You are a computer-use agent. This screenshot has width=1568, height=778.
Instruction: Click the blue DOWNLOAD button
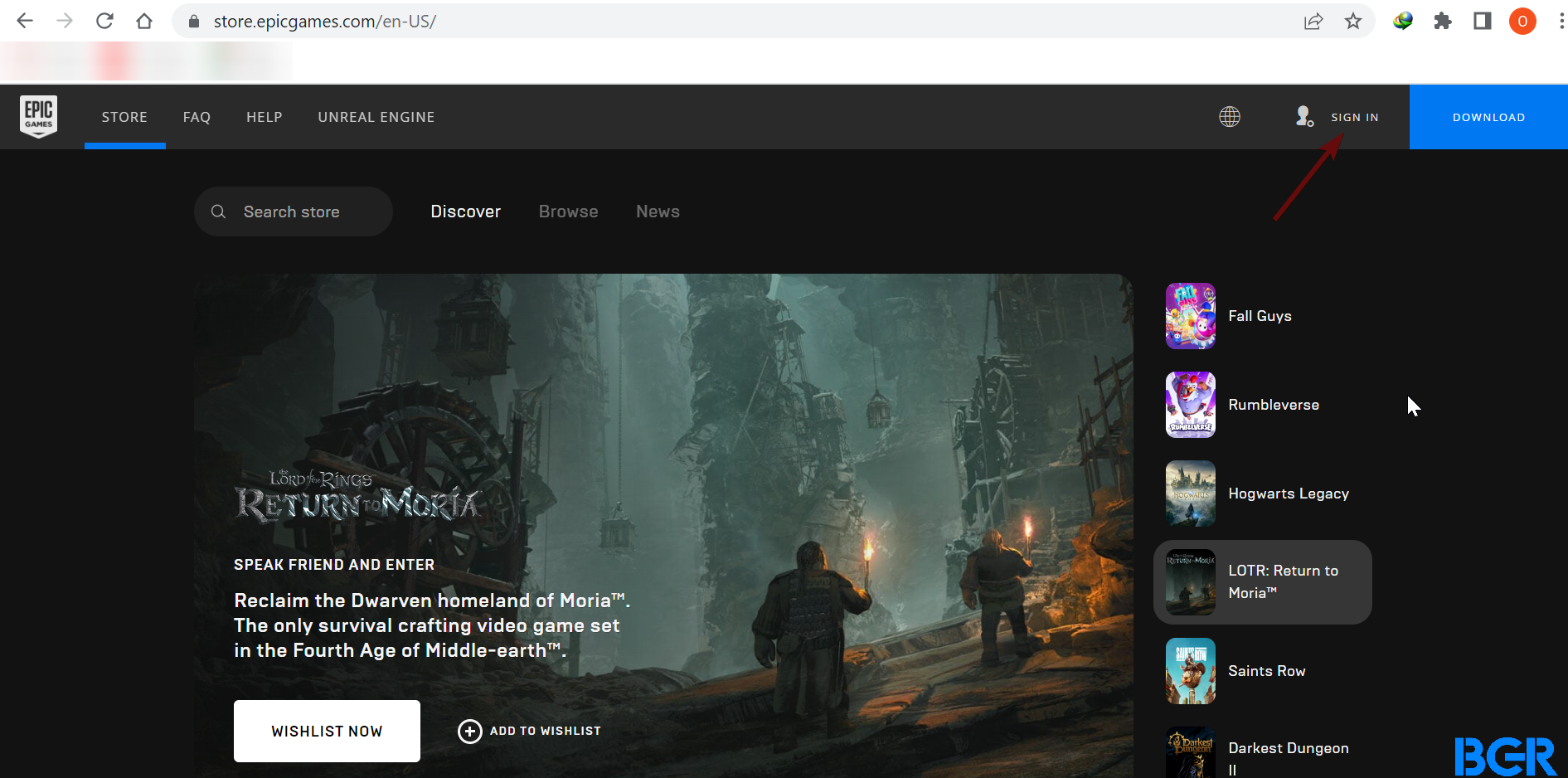(1488, 117)
